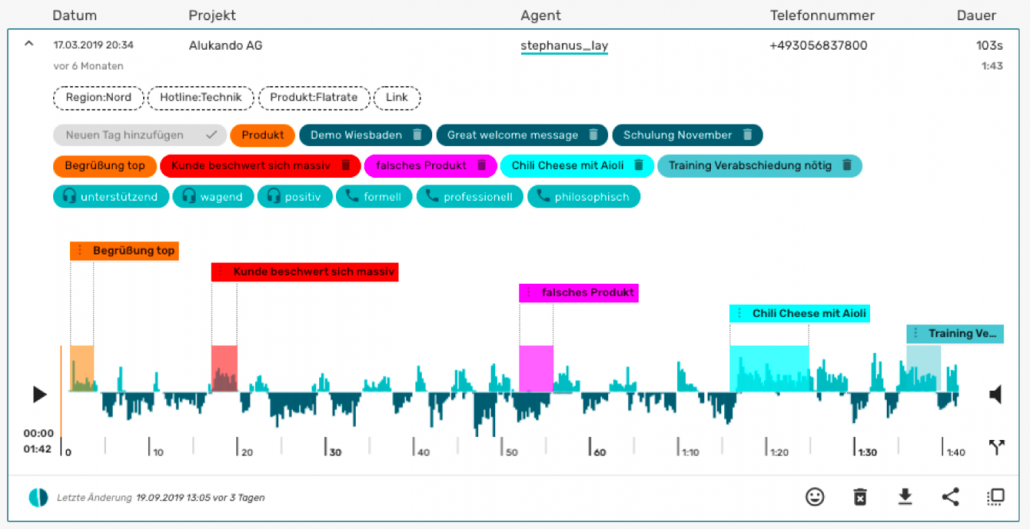The height and width of the screenshot is (530, 1030).
Task: Open menu dots on falsches Produkt marker
Action: point(529,293)
